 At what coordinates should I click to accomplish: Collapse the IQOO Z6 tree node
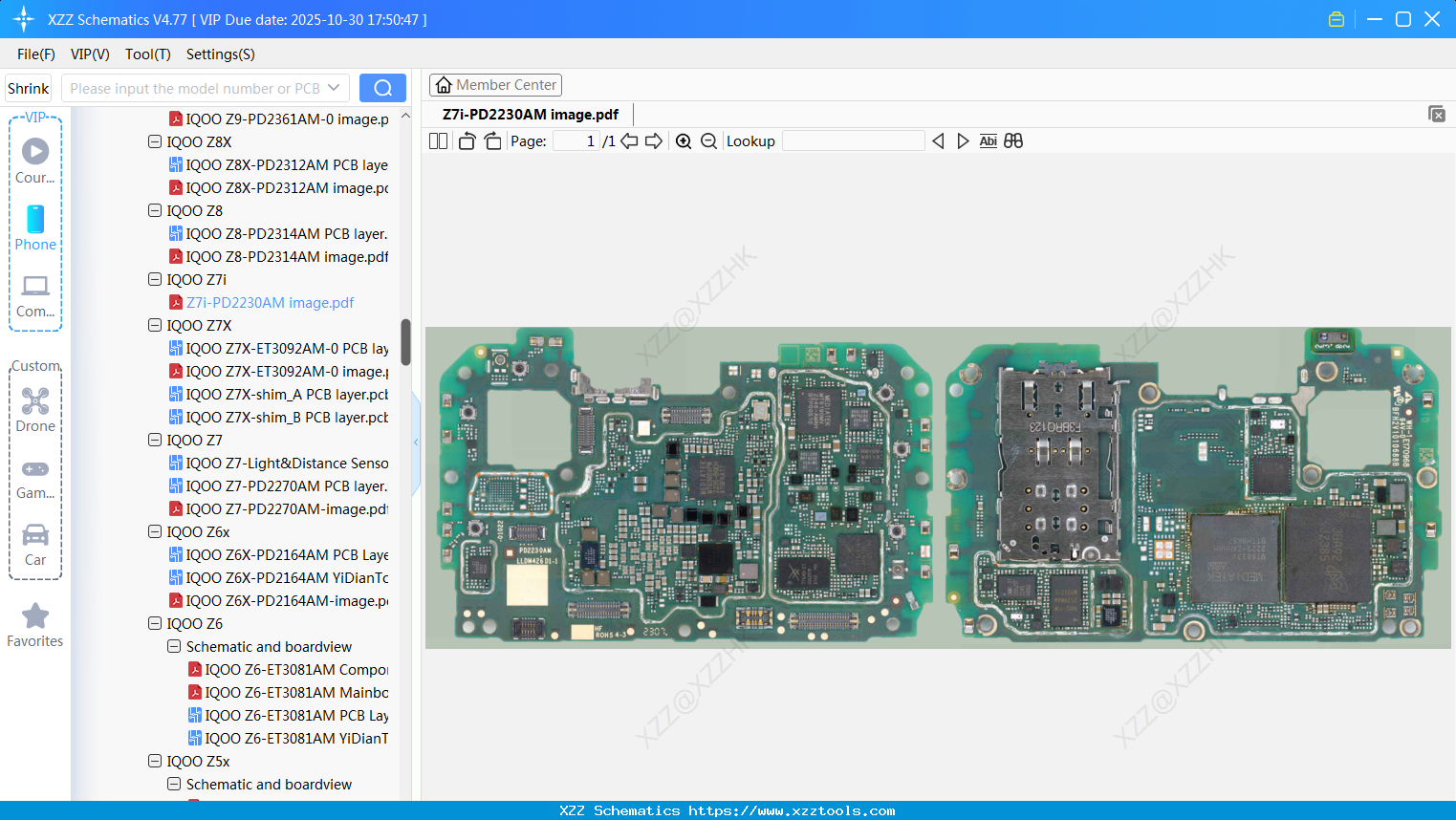tap(155, 624)
